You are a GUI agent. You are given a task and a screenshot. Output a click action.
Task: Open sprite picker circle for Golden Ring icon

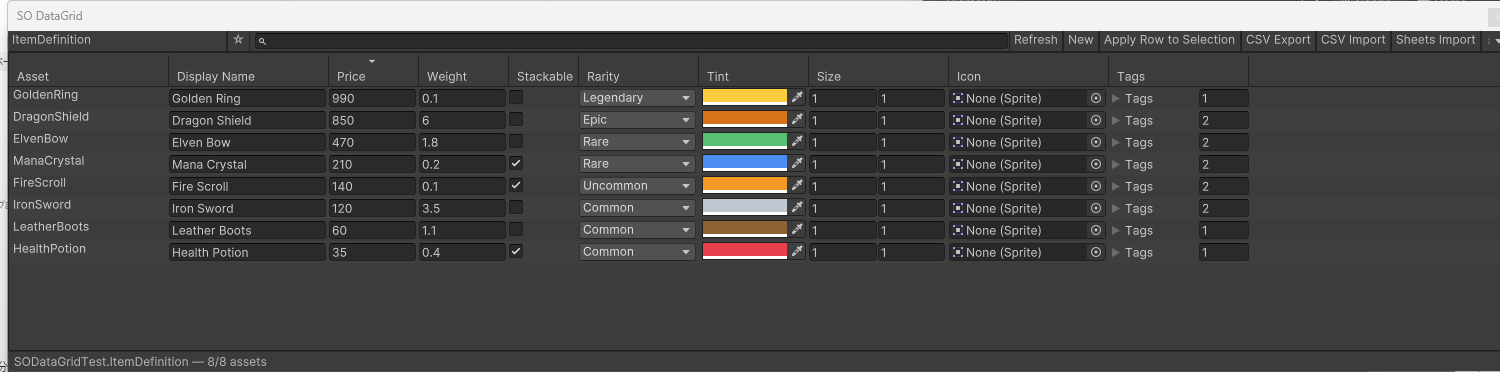click(1096, 98)
